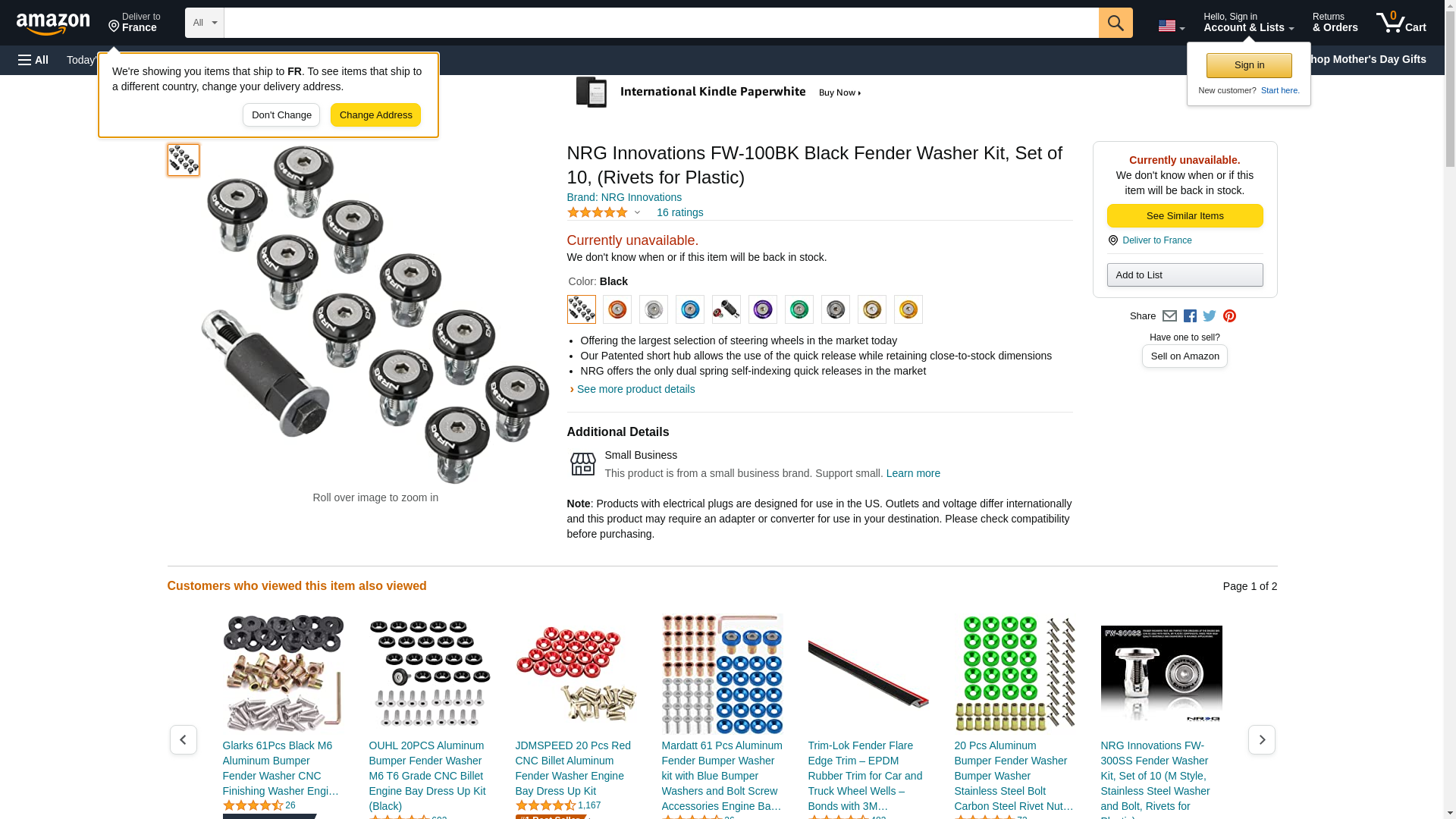Click See Similar Items button
1456x819 pixels.
[x=1185, y=216]
